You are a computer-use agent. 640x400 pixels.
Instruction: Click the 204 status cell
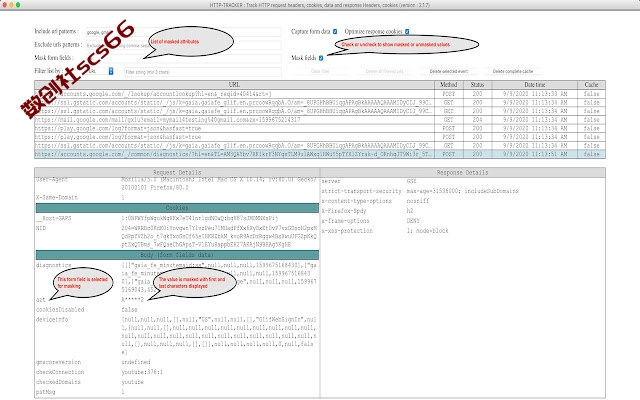point(477,120)
